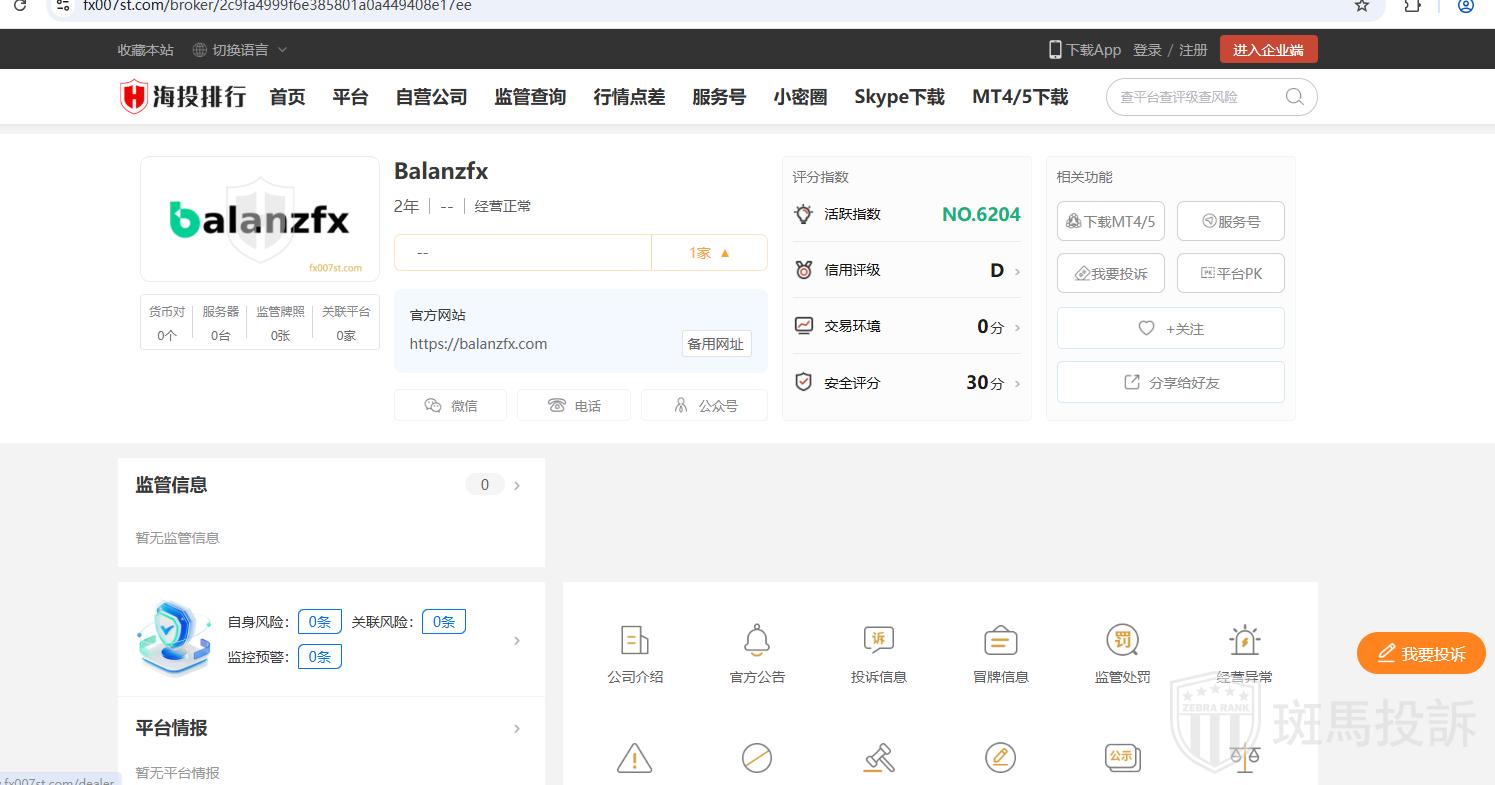Screen dimensions: 1495x785
Task: Open the 行情点差 menu item
Action: (x=629, y=97)
